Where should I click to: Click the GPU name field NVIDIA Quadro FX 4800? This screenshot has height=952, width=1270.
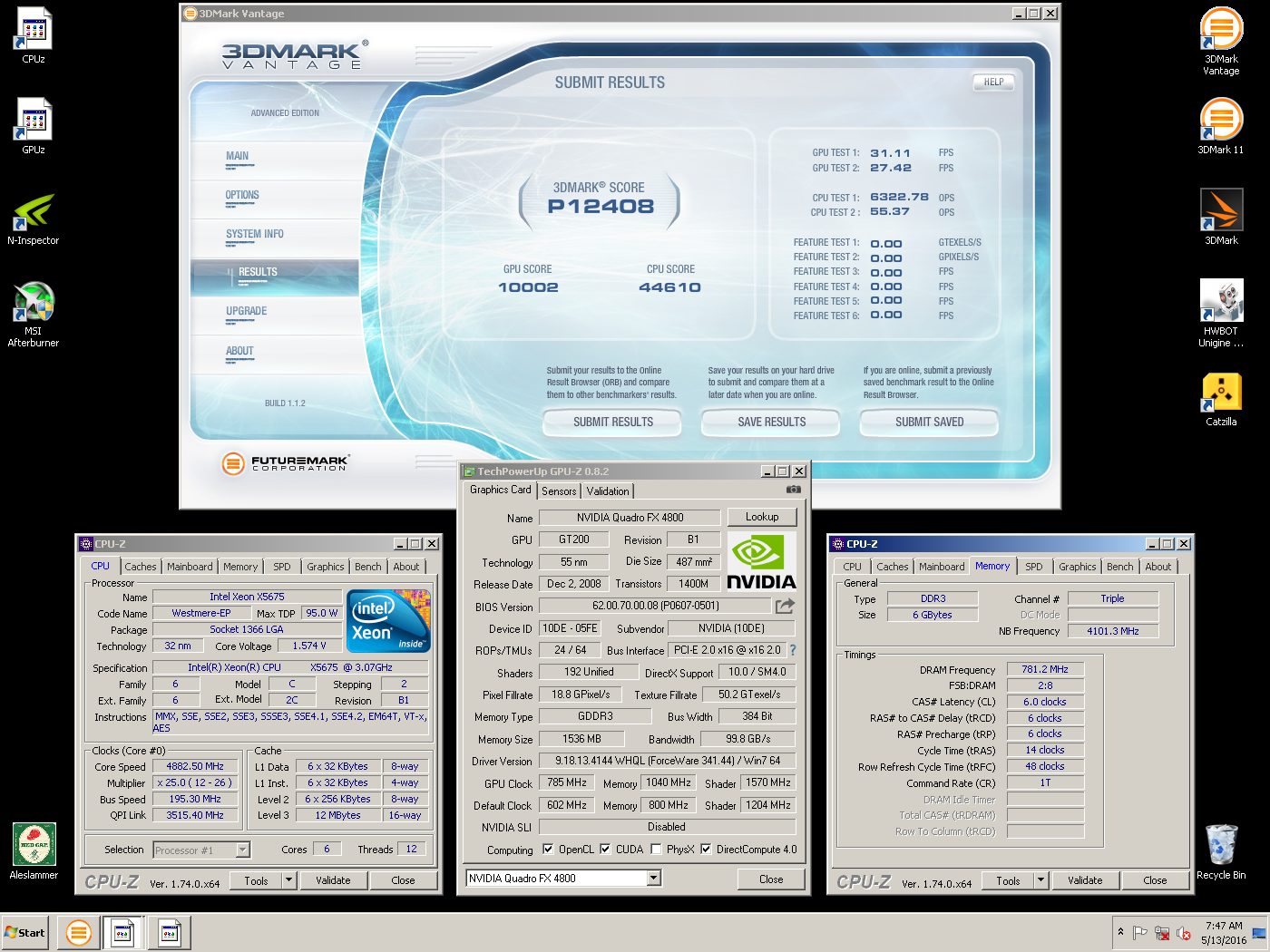(x=630, y=518)
